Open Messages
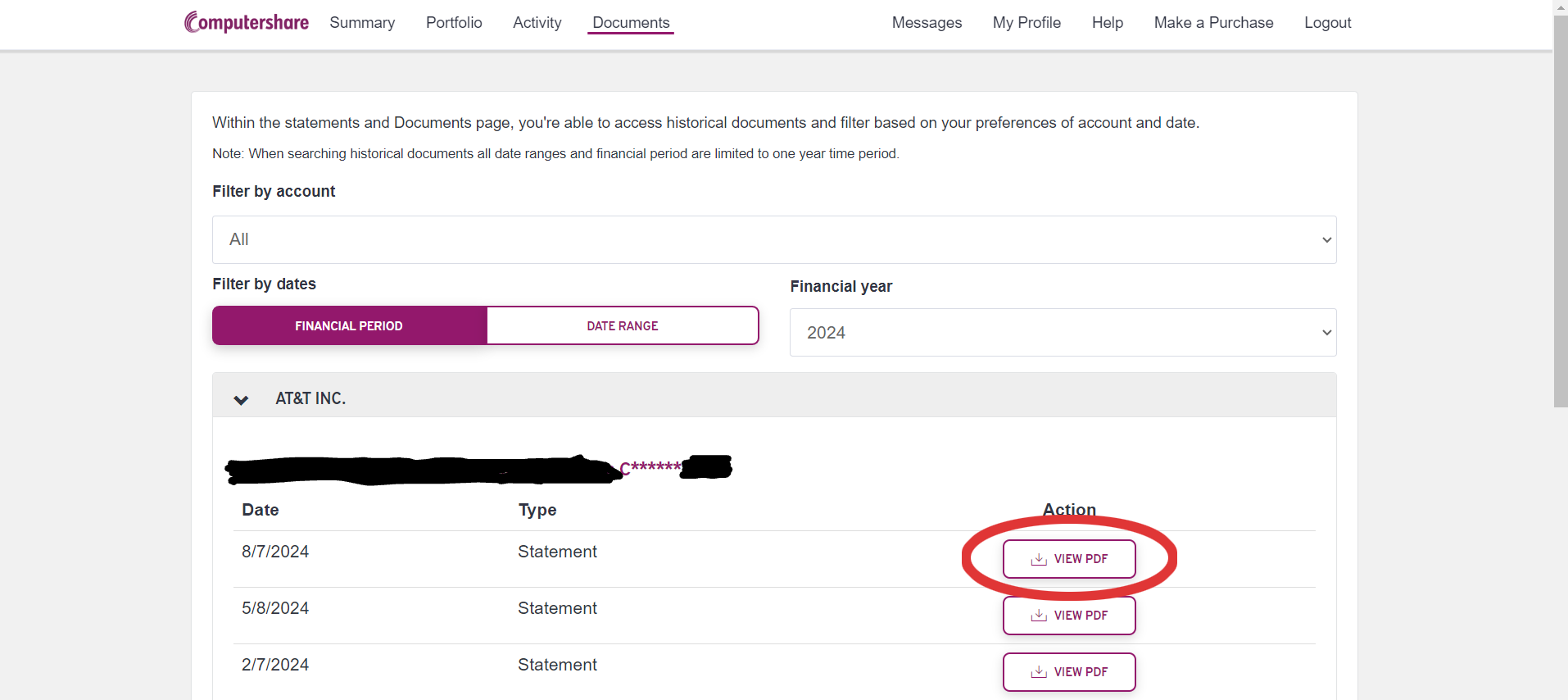The image size is (1568, 700). coord(927,23)
